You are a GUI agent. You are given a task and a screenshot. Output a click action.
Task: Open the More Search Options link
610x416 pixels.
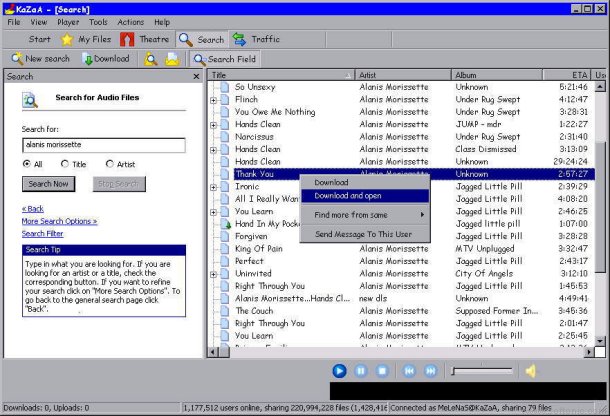60,221
